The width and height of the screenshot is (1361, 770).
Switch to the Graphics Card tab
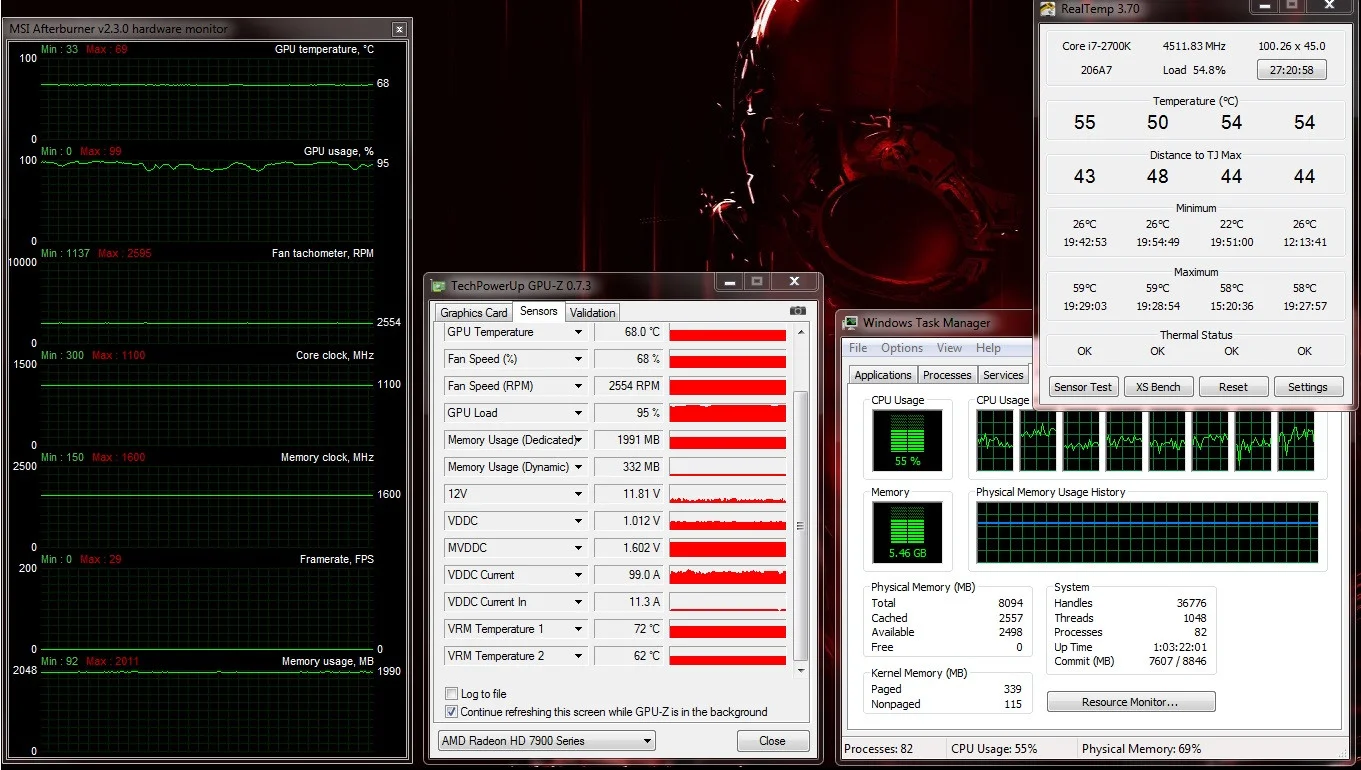coord(474,312)
